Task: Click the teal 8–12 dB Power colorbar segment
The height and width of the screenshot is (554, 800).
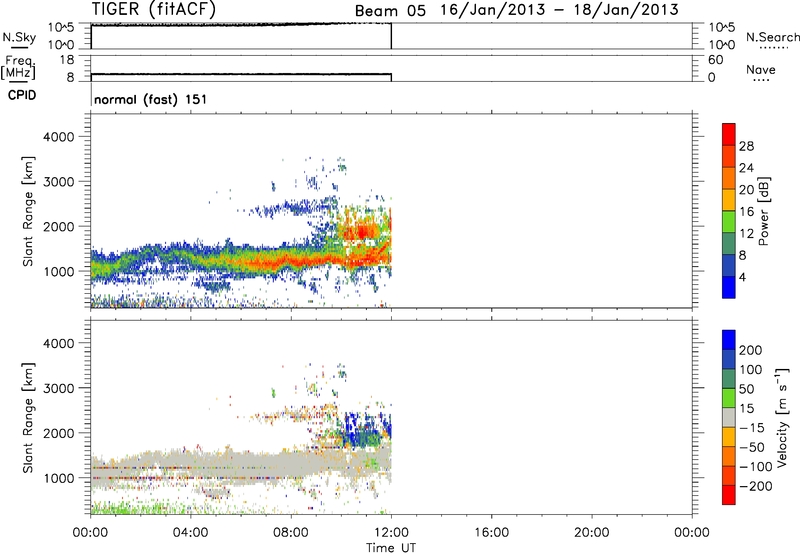Action: click(729, 244)
